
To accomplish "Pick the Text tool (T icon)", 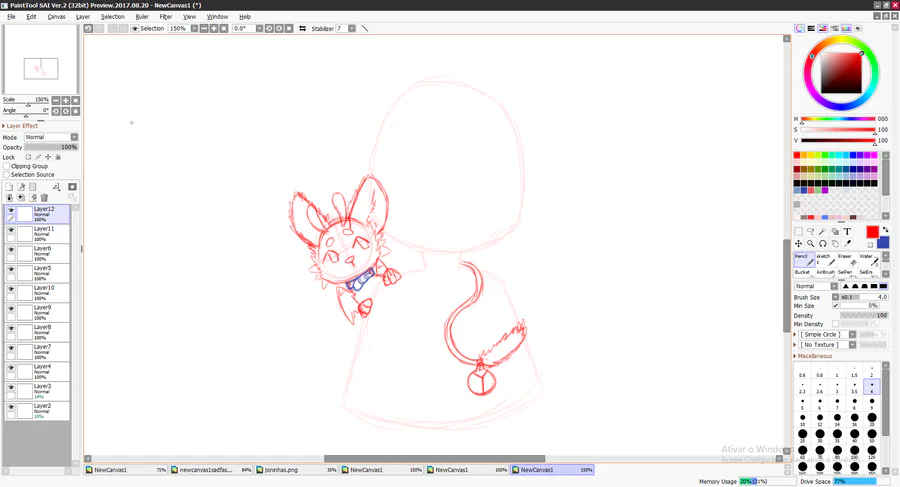I will 847,231.
